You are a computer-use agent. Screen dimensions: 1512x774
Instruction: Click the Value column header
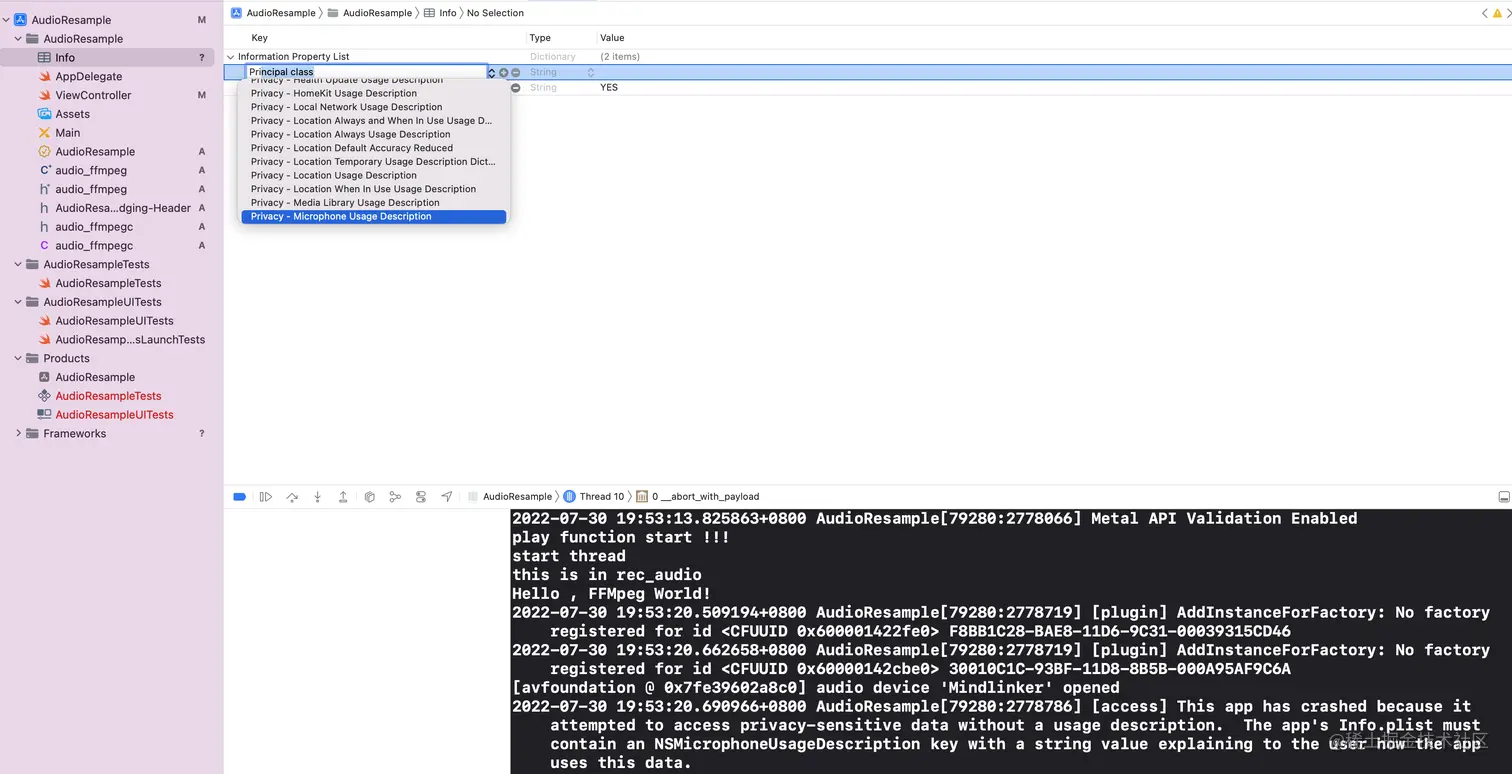tap(612, 38)
